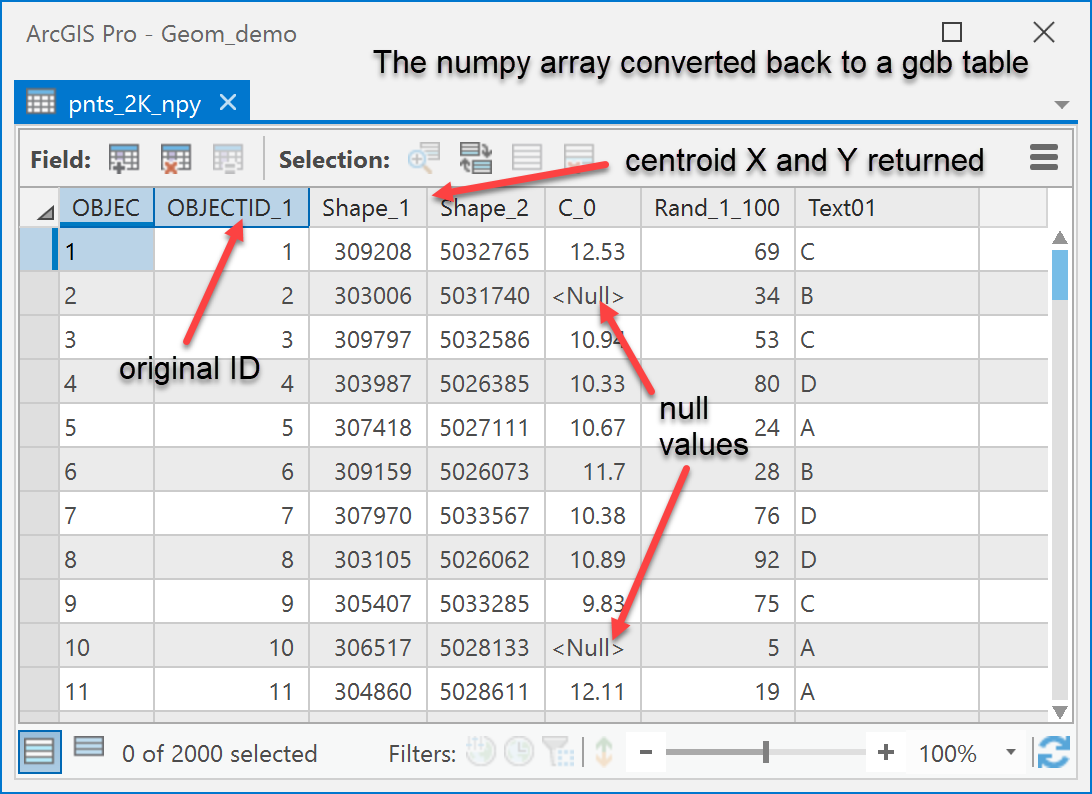Click the Calculate Field icon
The height and width of the screenshot is (794, 1092).
coord(228,159)
